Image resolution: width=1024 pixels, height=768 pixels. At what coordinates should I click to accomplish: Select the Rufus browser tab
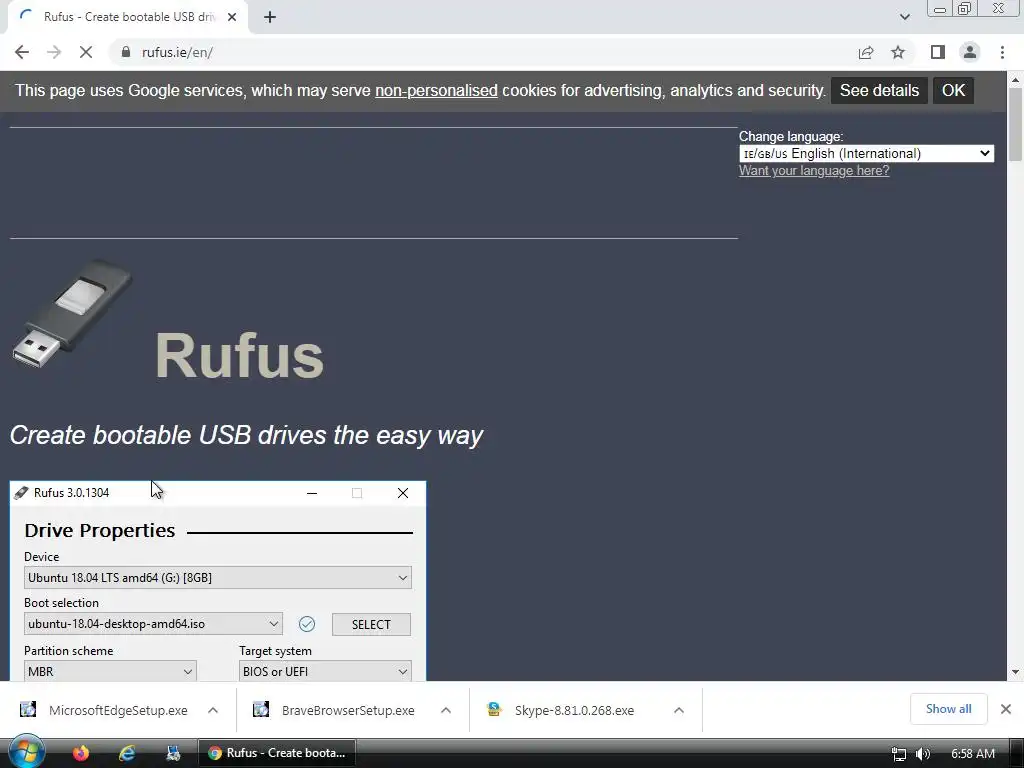point(128,17)
